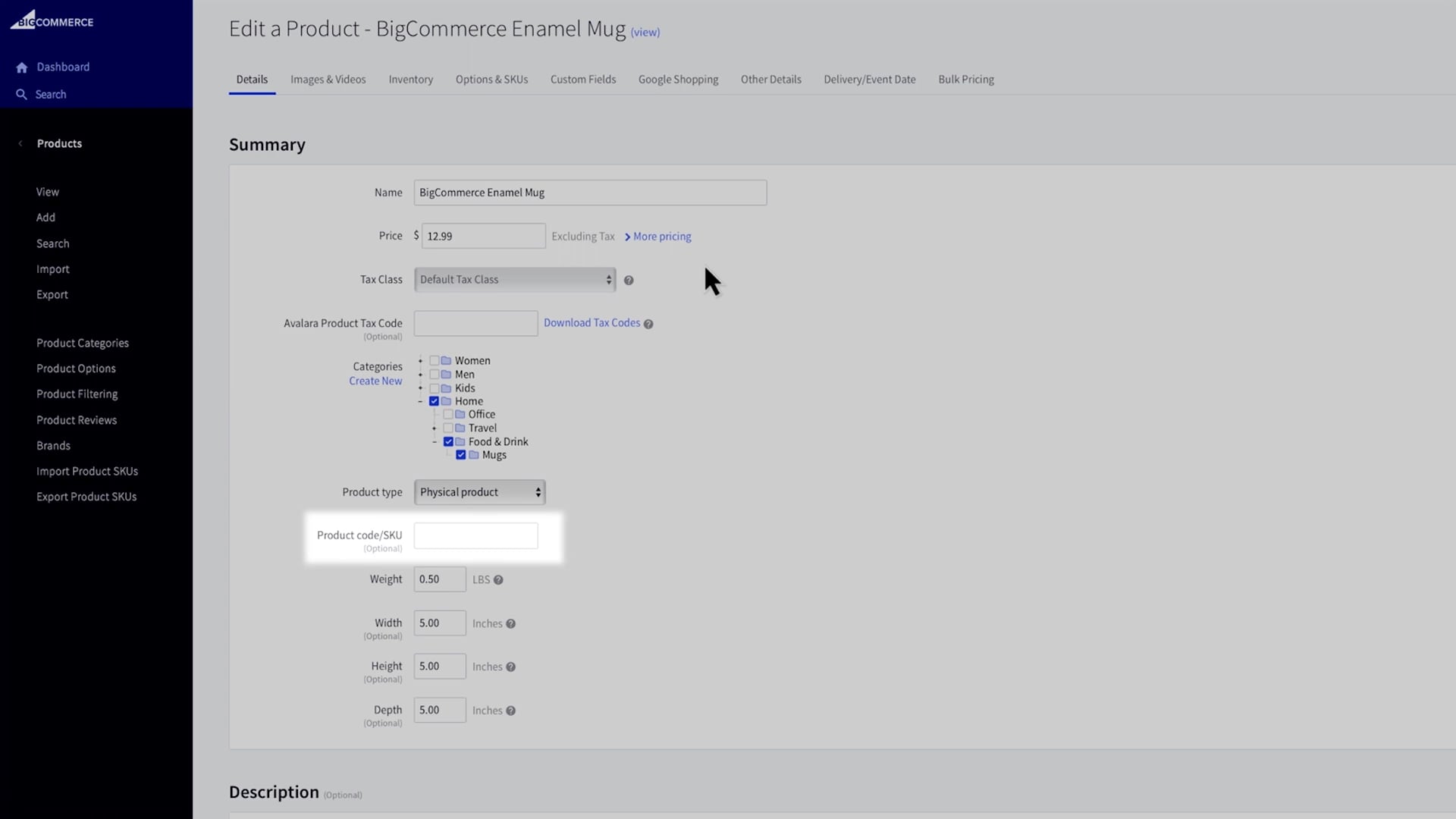Expand the Men category tree node

click(x=420, y=375)
